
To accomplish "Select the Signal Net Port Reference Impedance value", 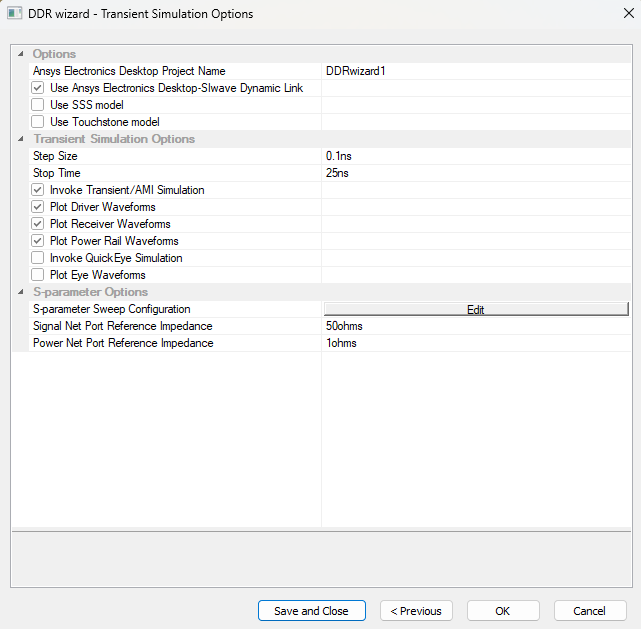I will [476, 326].
